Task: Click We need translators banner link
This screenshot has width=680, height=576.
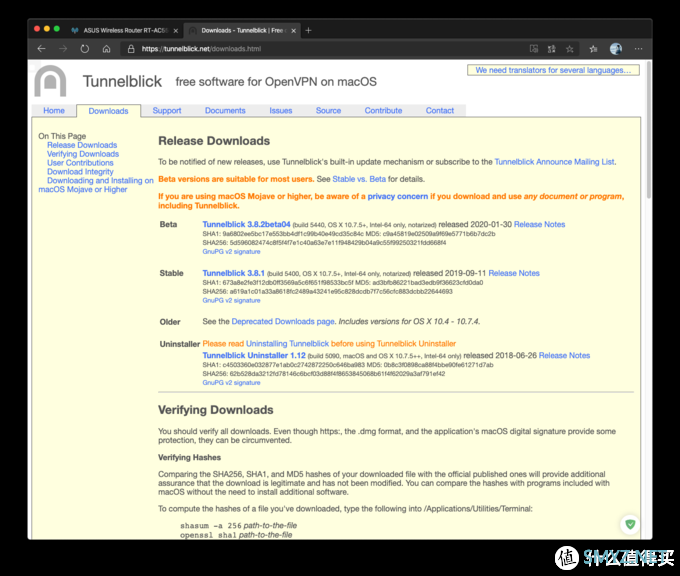Action: pos(553,70)
